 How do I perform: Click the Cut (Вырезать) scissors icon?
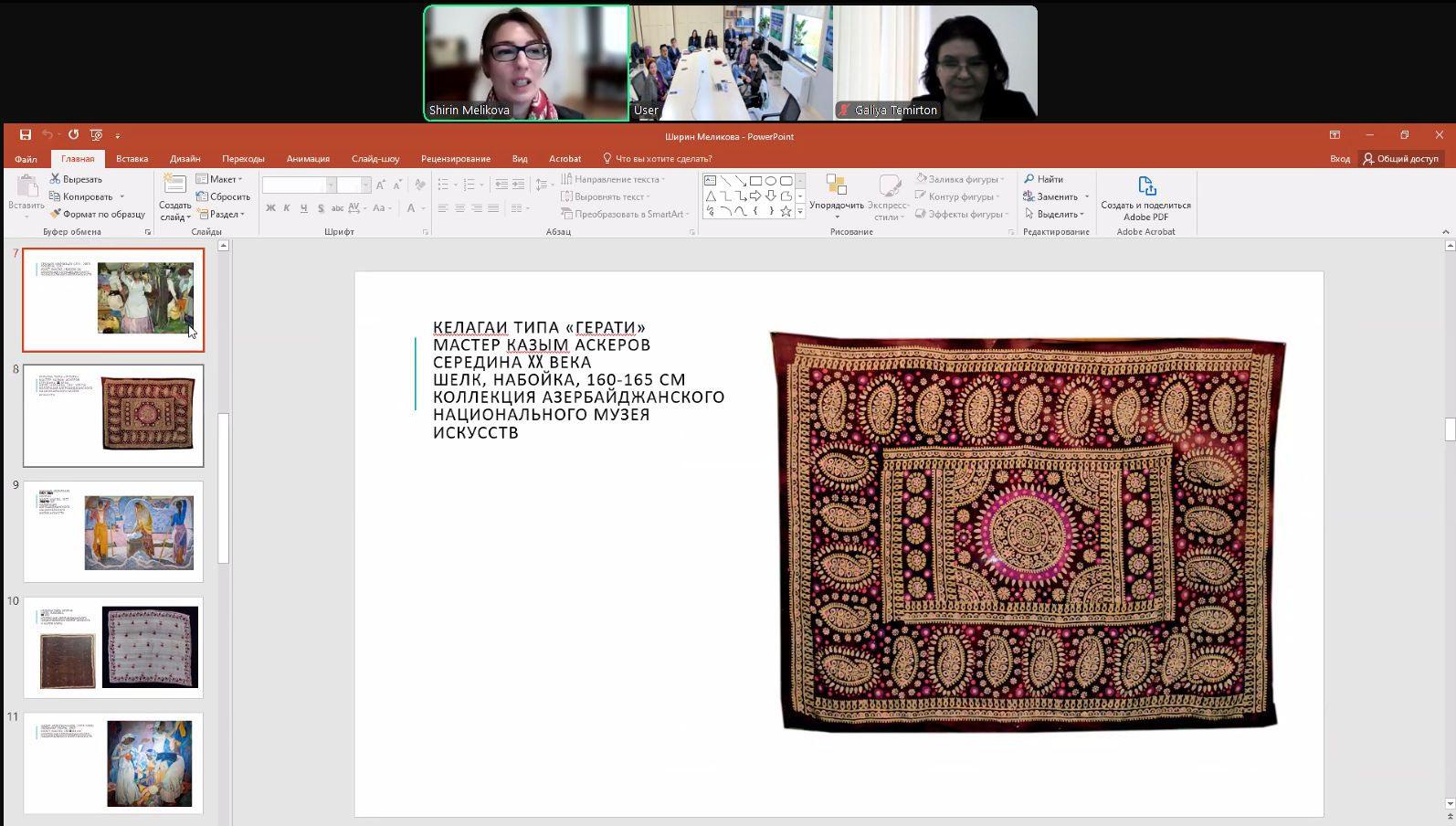tap(56, 179)
